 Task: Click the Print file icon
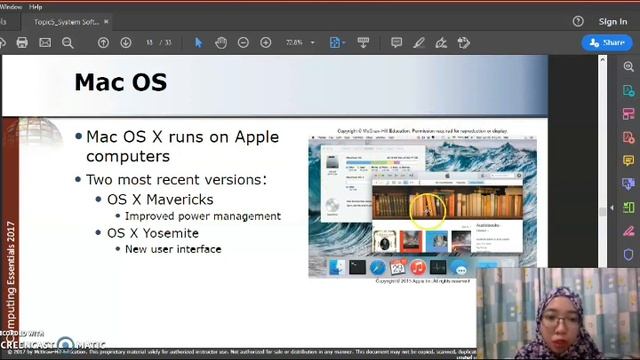click(22, 42)
